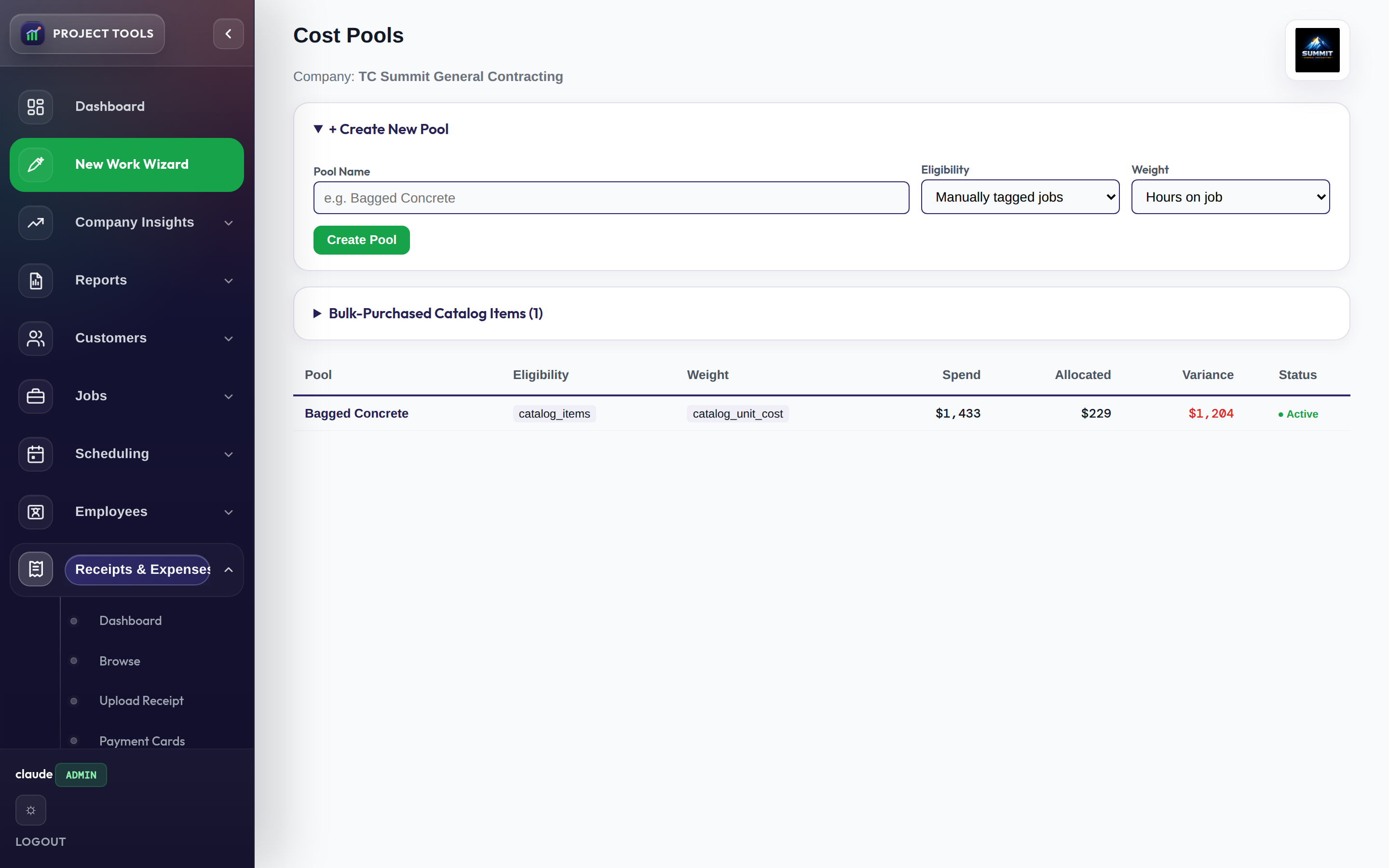Click the Jobs briefcase icon
The height and width of the screenshot is (868, 1389).
(x=36, y=396)
